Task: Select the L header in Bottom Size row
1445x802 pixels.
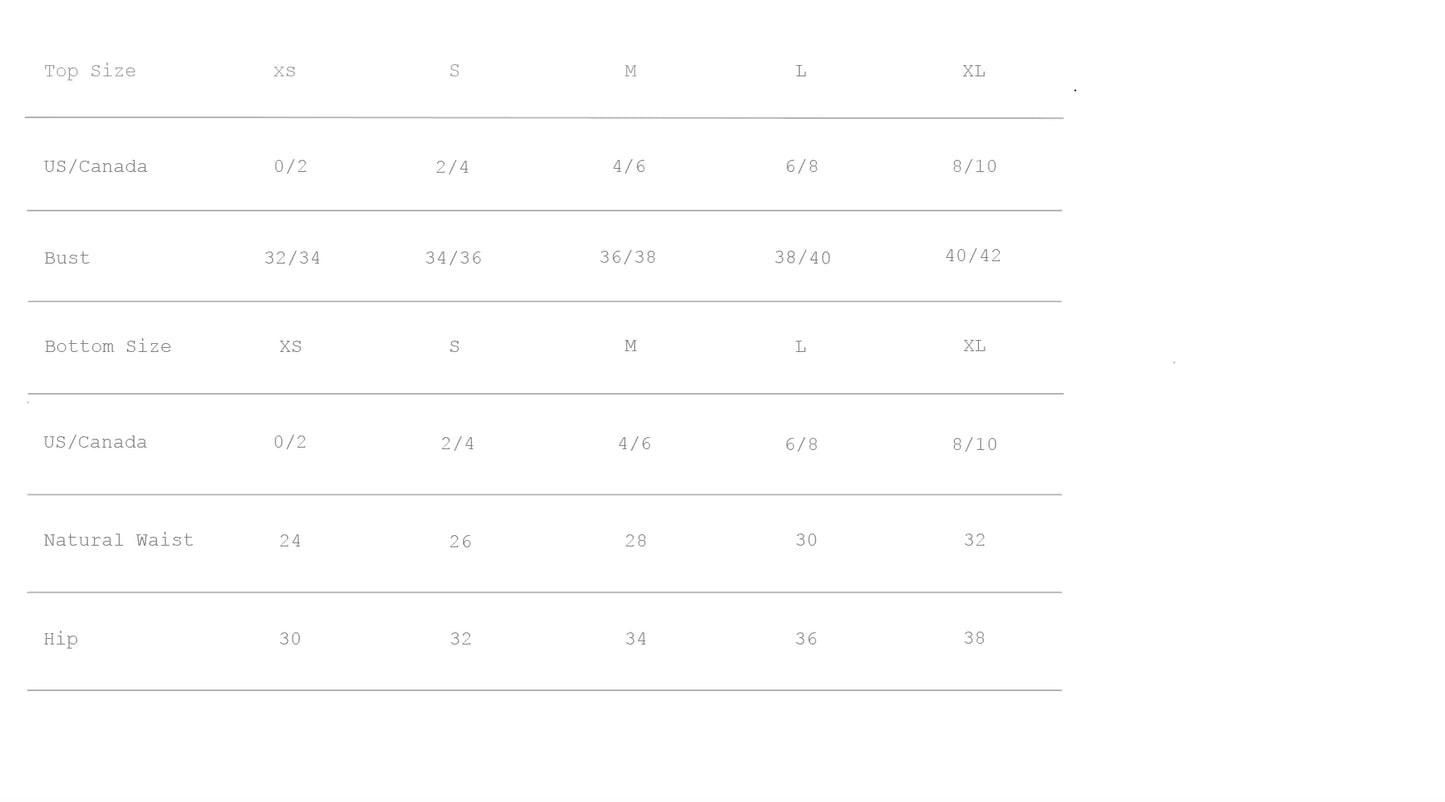Action: pos(801,347)
